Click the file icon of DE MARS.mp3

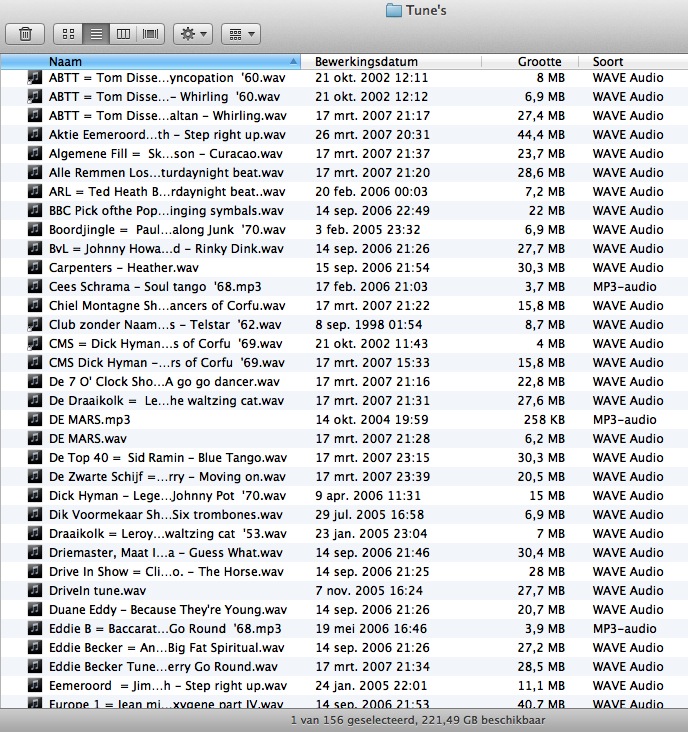click(34, 420)
